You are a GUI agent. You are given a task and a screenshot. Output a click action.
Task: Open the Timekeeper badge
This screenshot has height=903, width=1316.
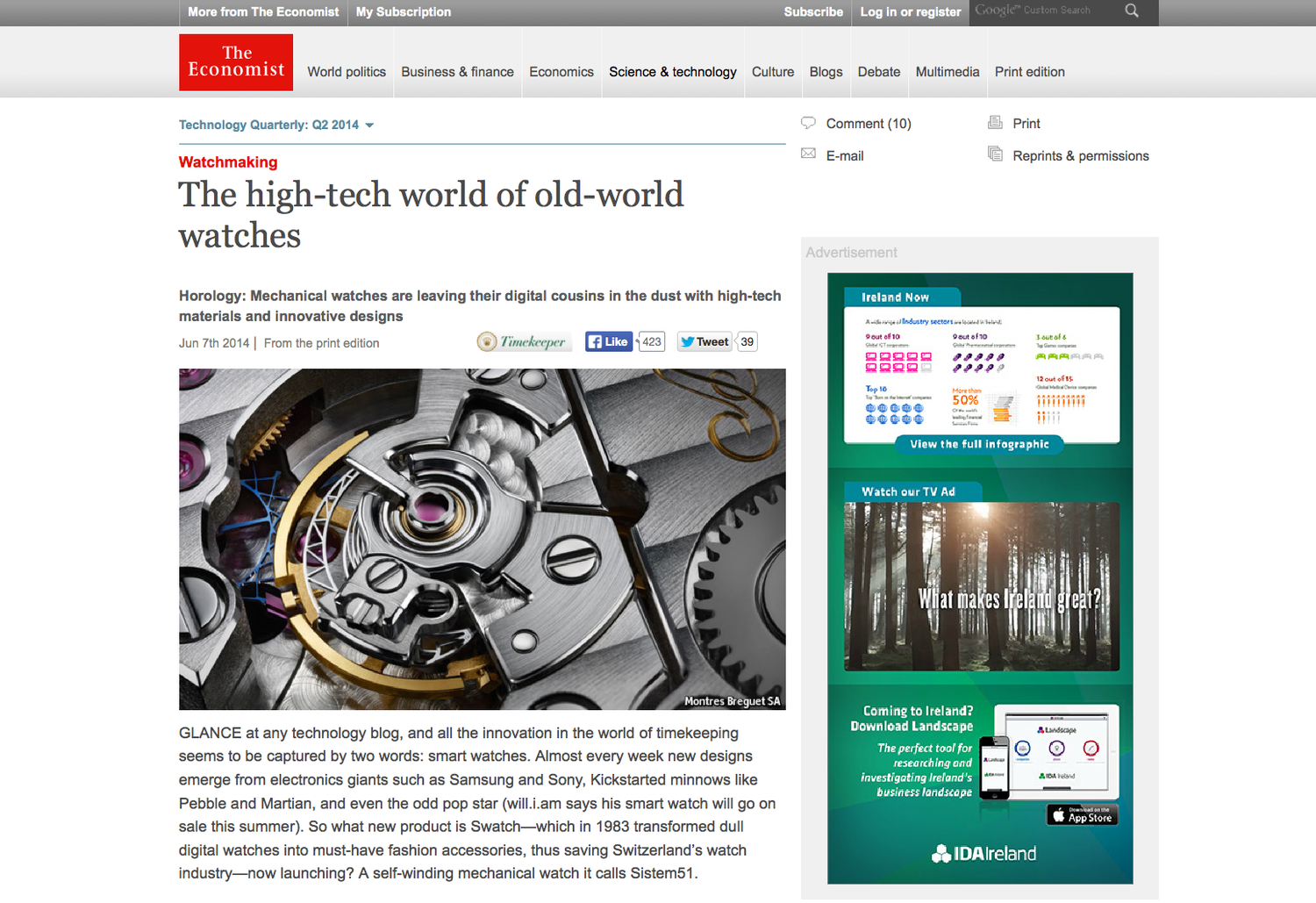524,342
